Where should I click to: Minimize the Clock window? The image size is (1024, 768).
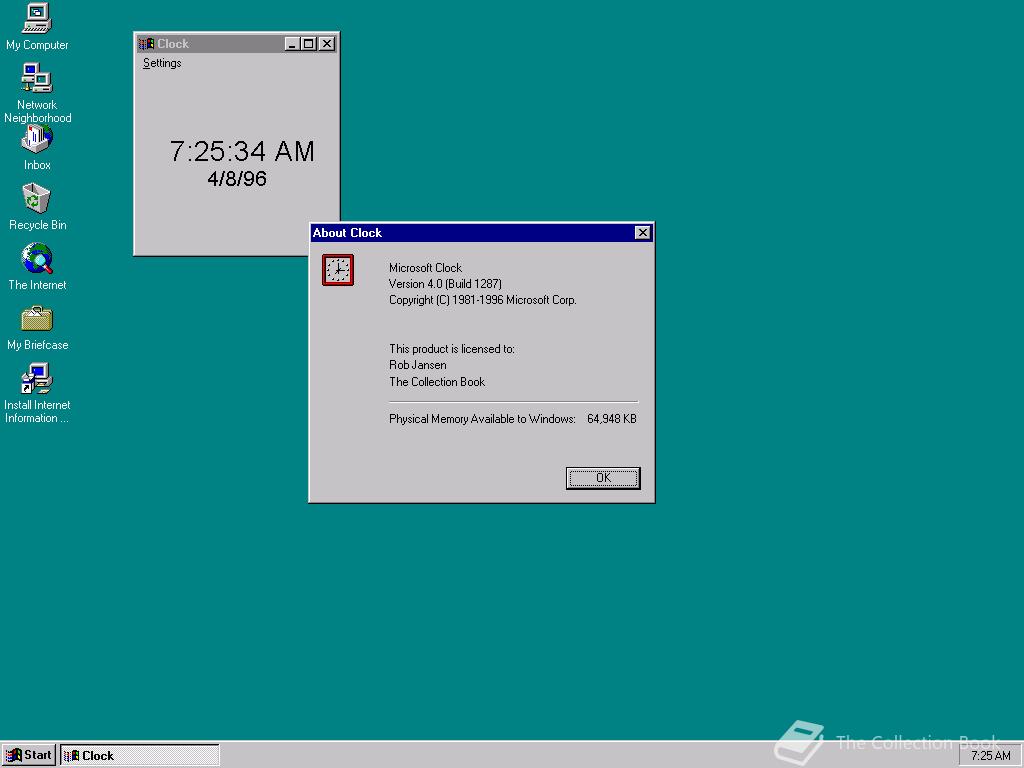(292, 44)
